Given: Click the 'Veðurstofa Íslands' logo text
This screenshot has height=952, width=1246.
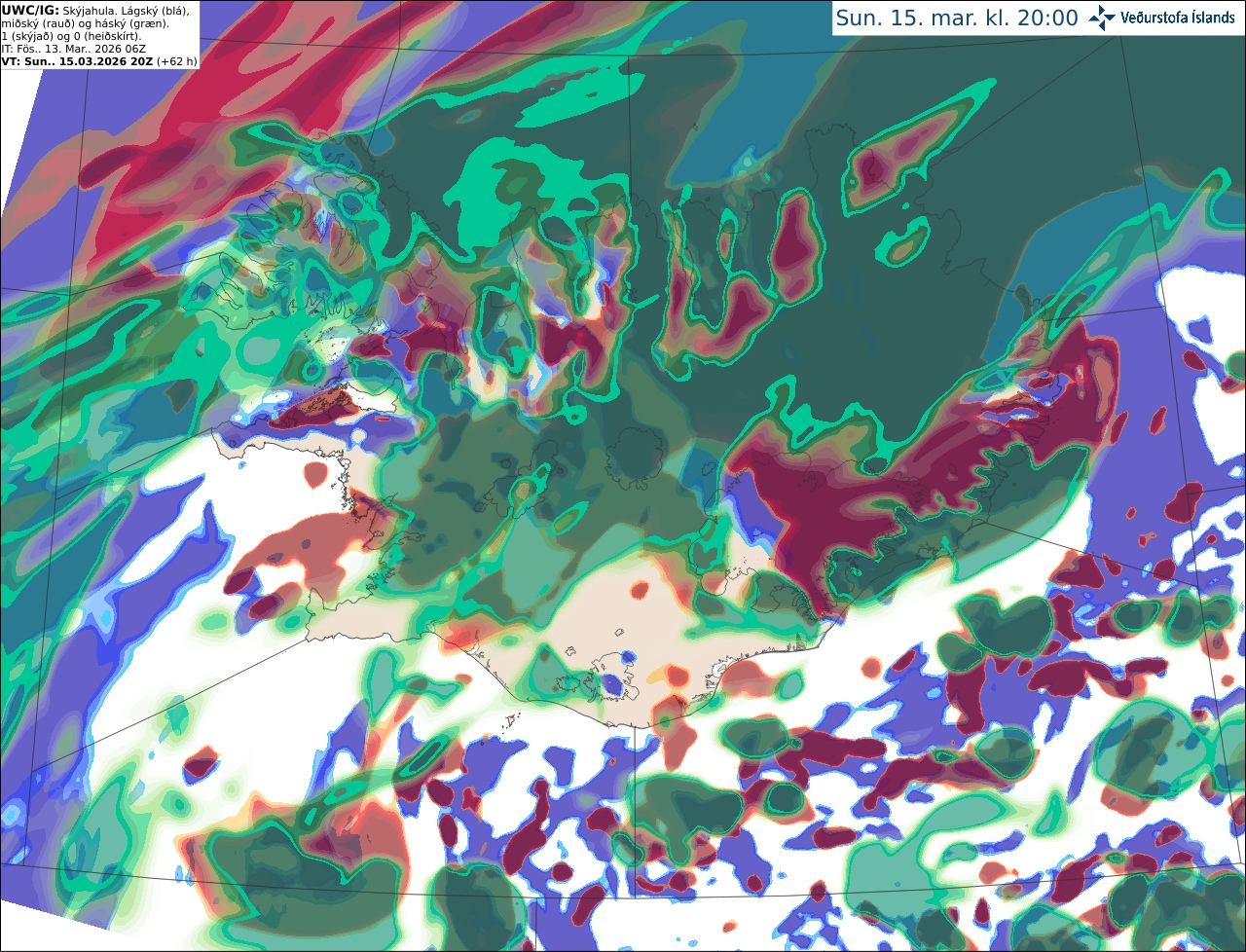Looking at the screenshot, I should click(1178, 18).
